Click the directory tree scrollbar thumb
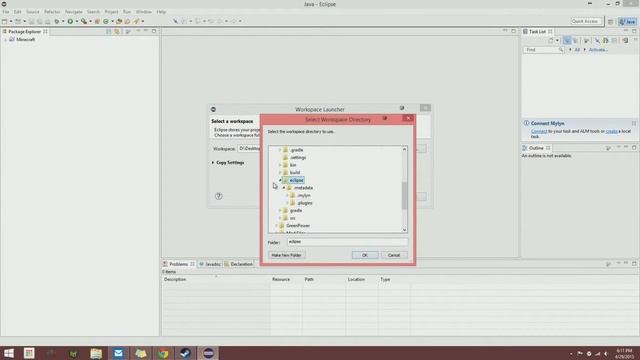 tap(404, 196)
